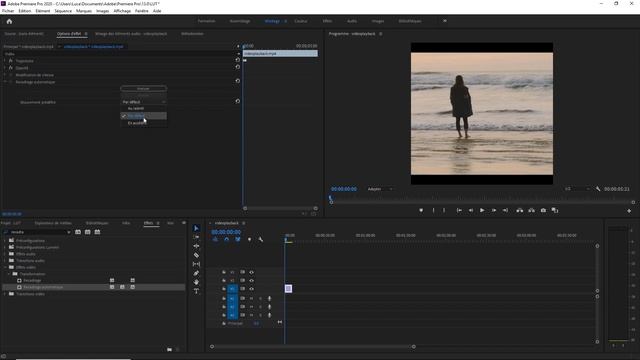Collapse the Effets vidéo folder
Image resolution: width=640 pixels, height=360 pixels.
coord(5,267)
